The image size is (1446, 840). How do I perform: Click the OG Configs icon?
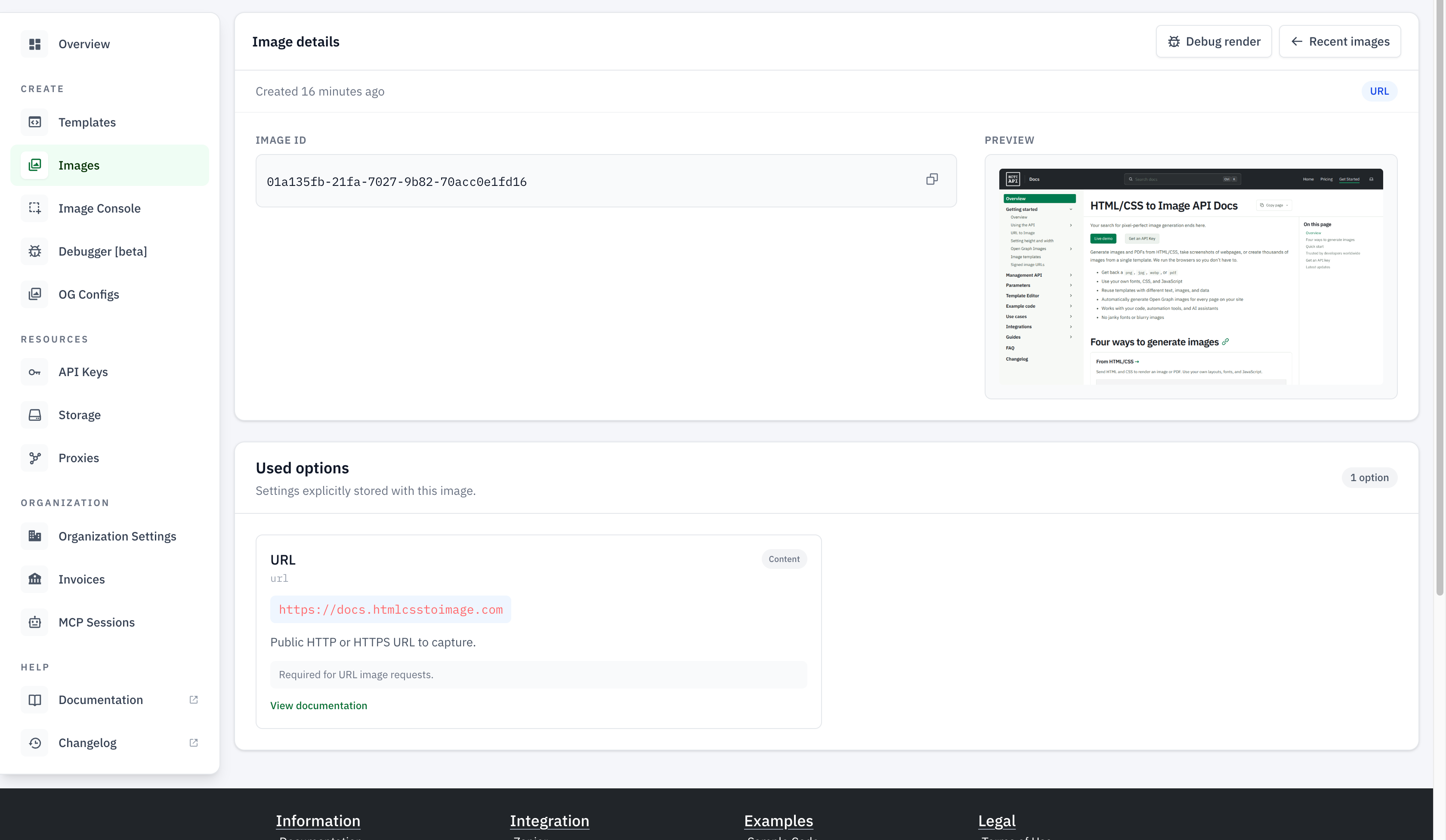click(x=35, y=294)
